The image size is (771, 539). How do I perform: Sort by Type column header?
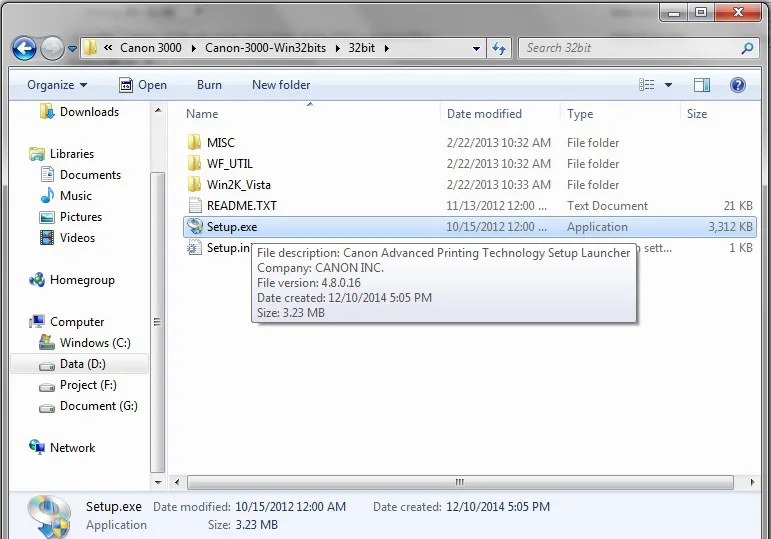click(580, 114)
